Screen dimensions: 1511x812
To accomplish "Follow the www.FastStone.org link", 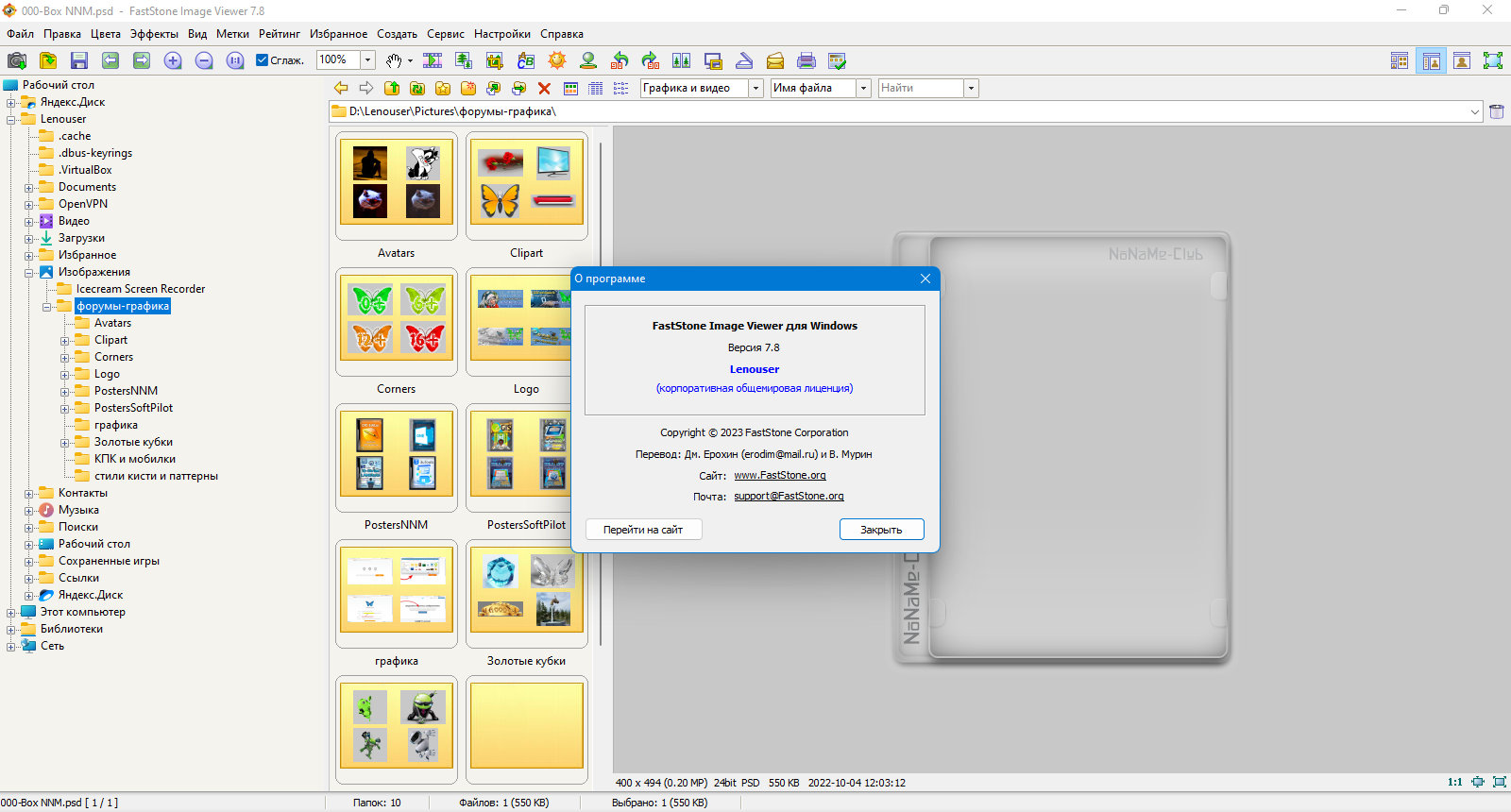I will click(780, 475).
